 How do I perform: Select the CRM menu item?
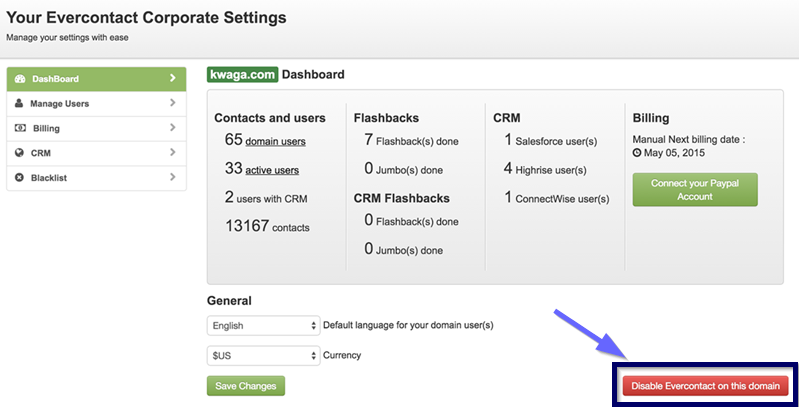point(96,153)
